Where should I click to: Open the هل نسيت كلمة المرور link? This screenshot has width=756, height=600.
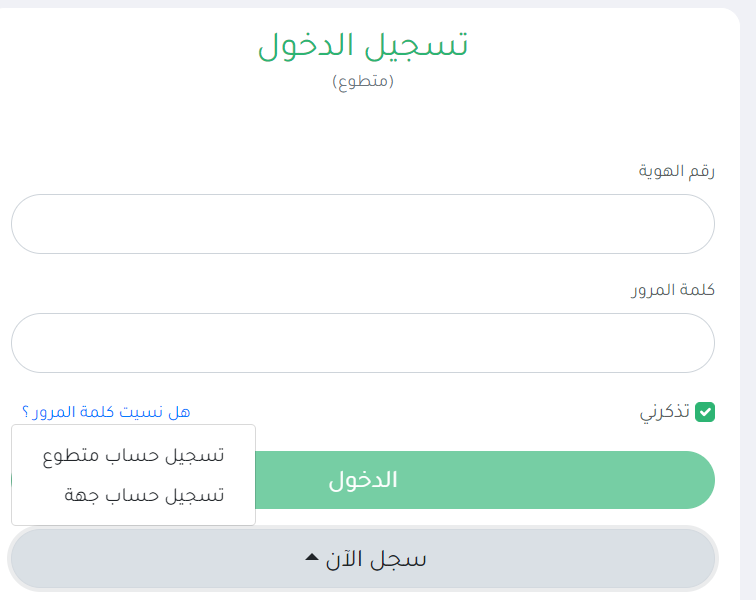tap(107, 412)
